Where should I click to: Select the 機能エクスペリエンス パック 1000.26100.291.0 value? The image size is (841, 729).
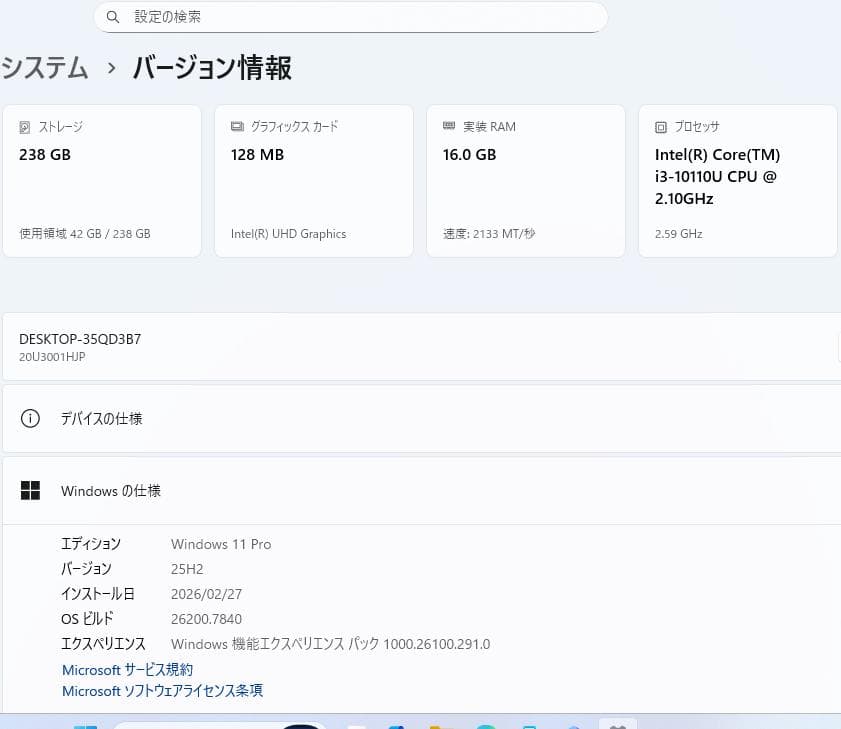pos(330,644)
